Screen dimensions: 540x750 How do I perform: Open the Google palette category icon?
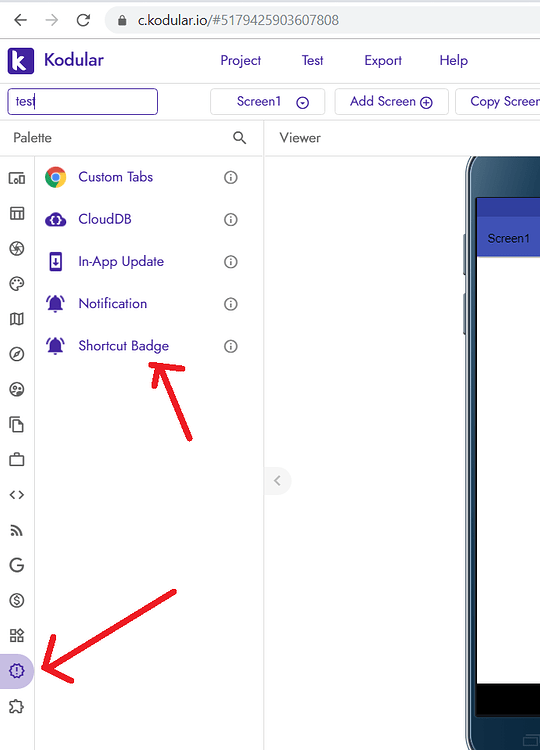pos(17,565)
